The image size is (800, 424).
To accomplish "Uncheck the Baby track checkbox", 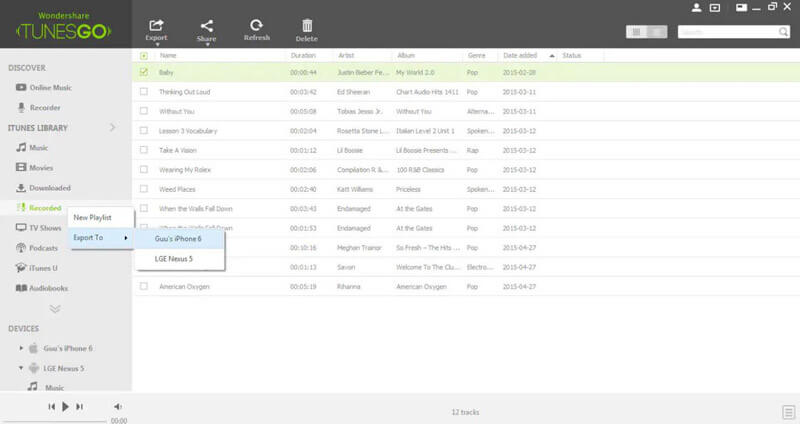I will [x=144, y=72].
